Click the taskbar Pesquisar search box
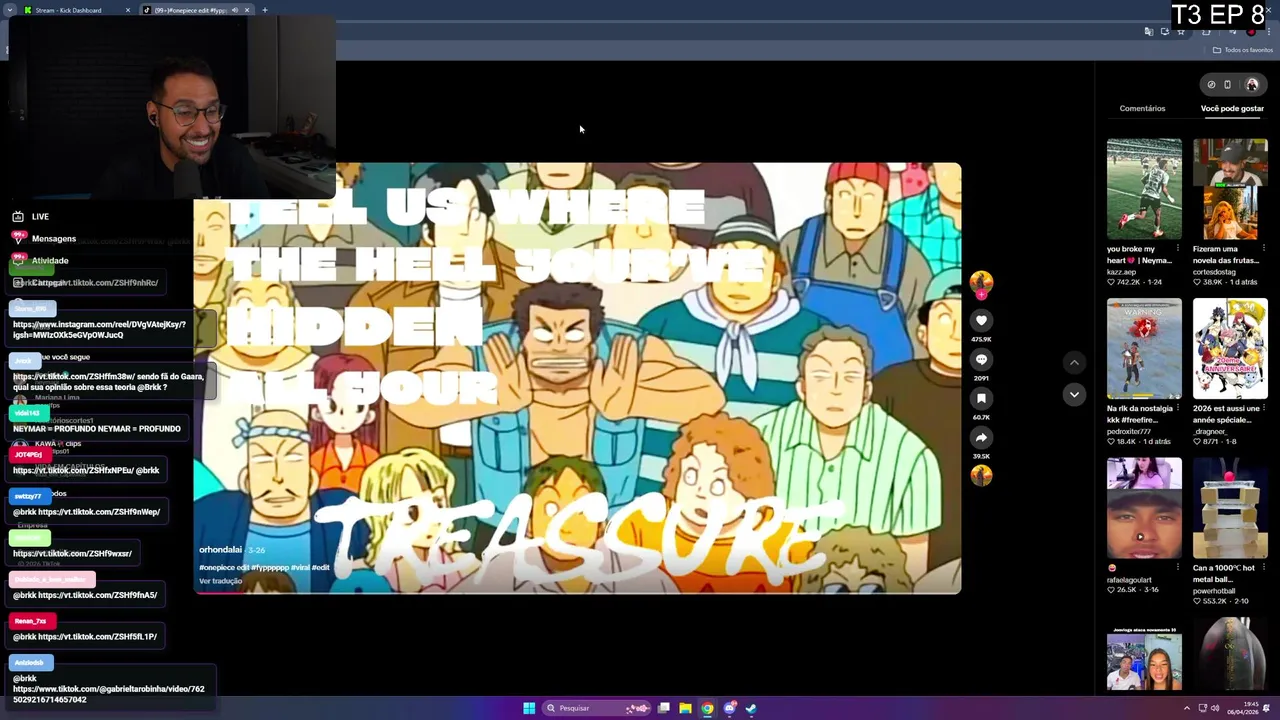This screenshot has width=1280, height=720. click(597, 708)
